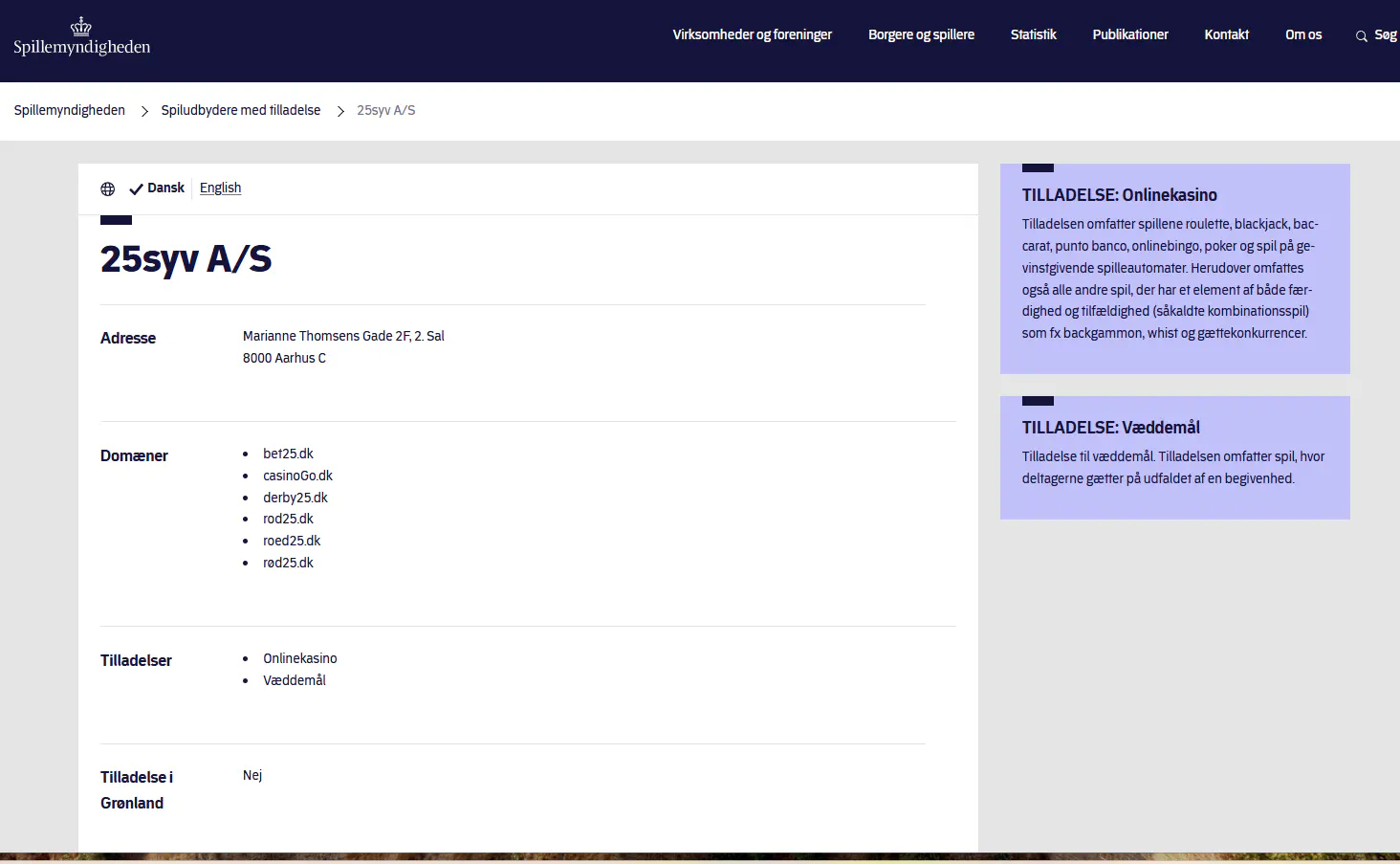Open Virksomheder og foreninger menu
The image size is (1400, 864).
[x=752, y=34]
